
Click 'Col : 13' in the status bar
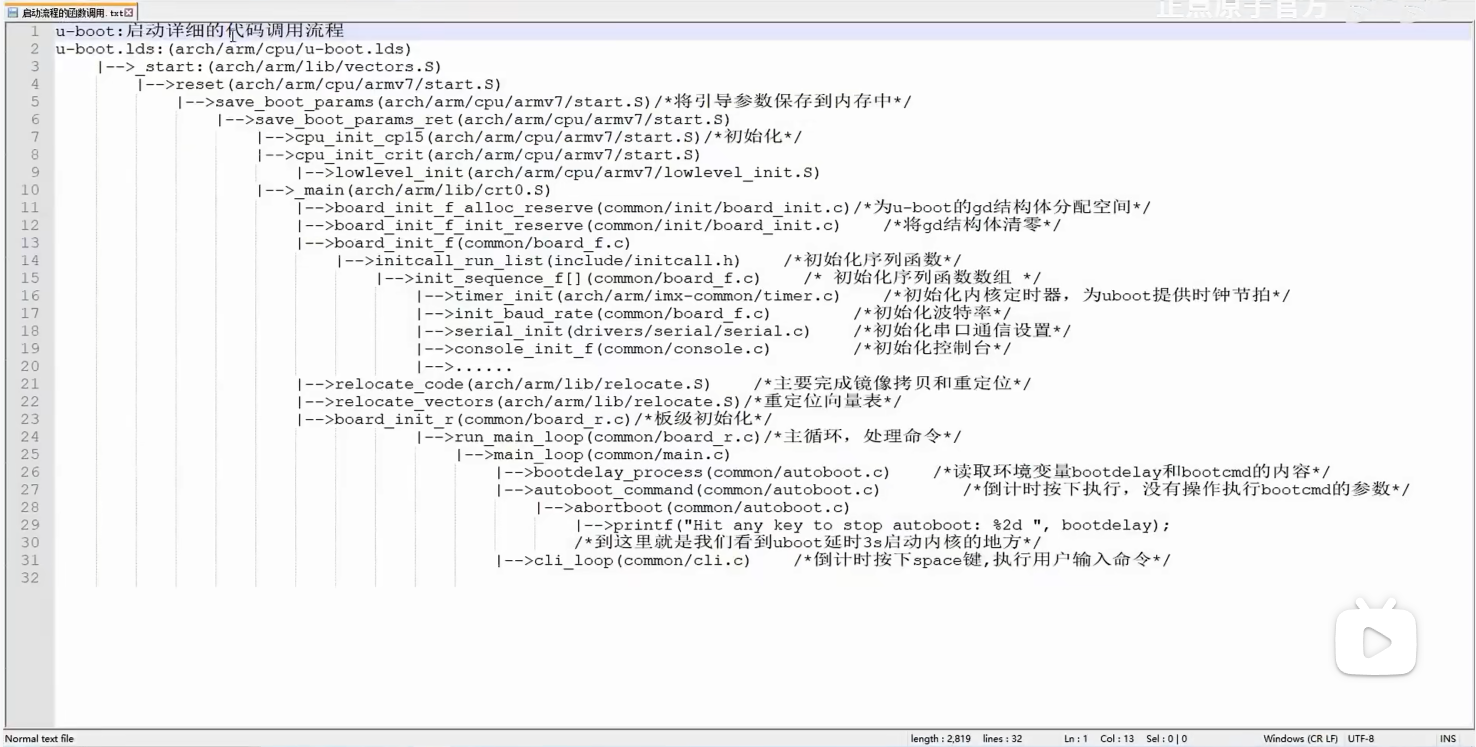(x=1117, y=739)
